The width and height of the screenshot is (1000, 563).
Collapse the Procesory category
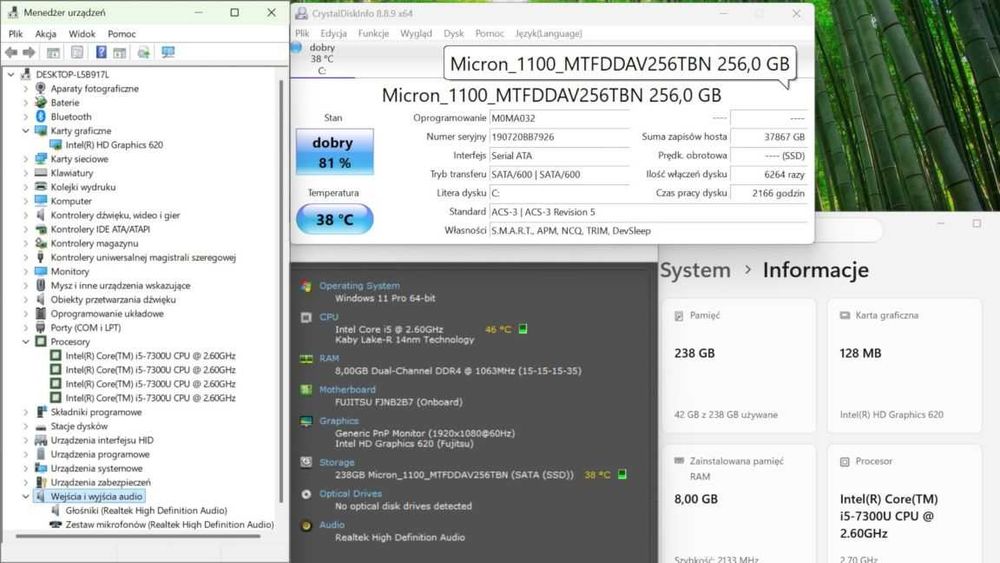tap(26, 342)
